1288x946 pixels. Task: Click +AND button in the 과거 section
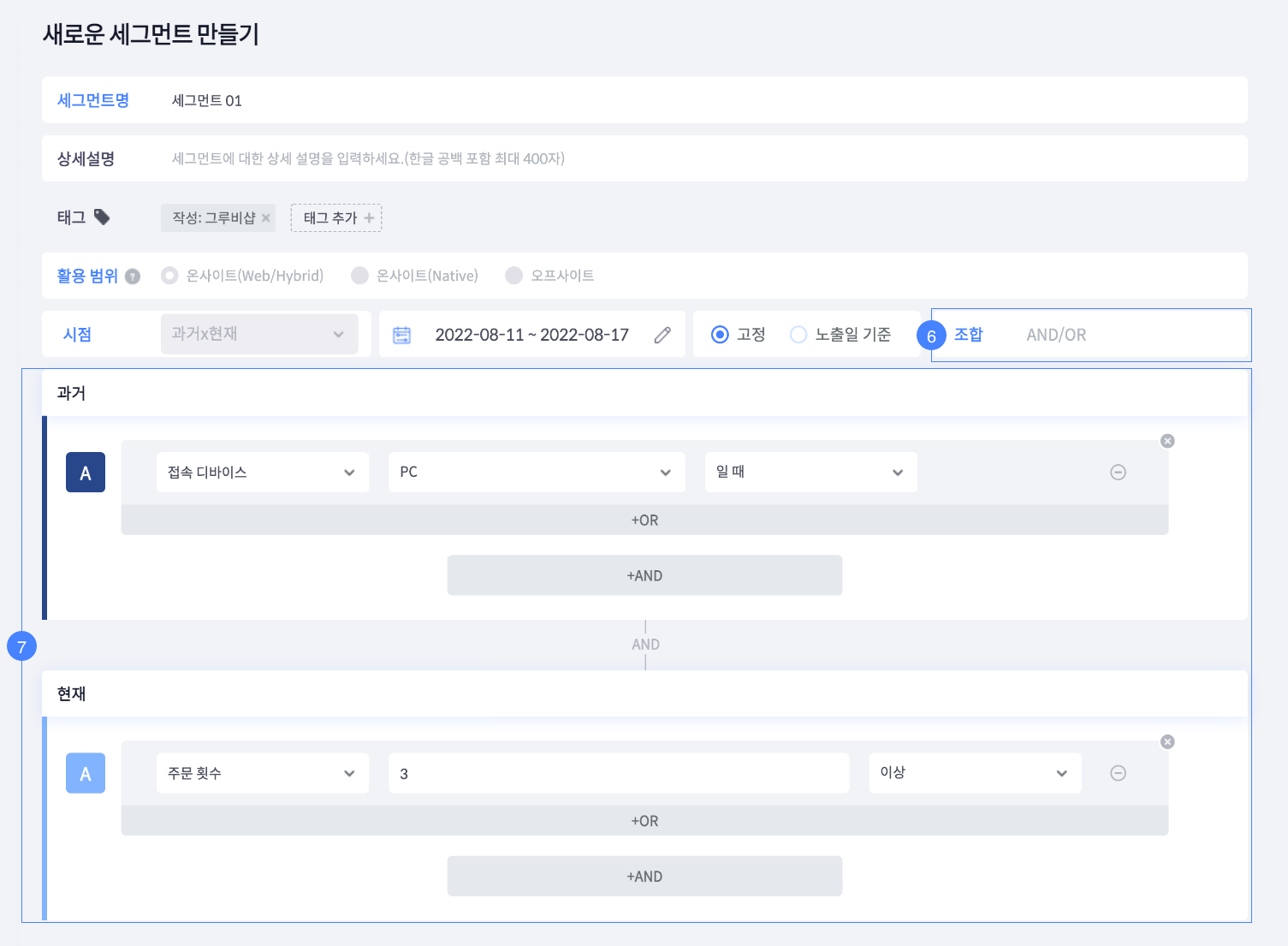[x=644, y=575]
